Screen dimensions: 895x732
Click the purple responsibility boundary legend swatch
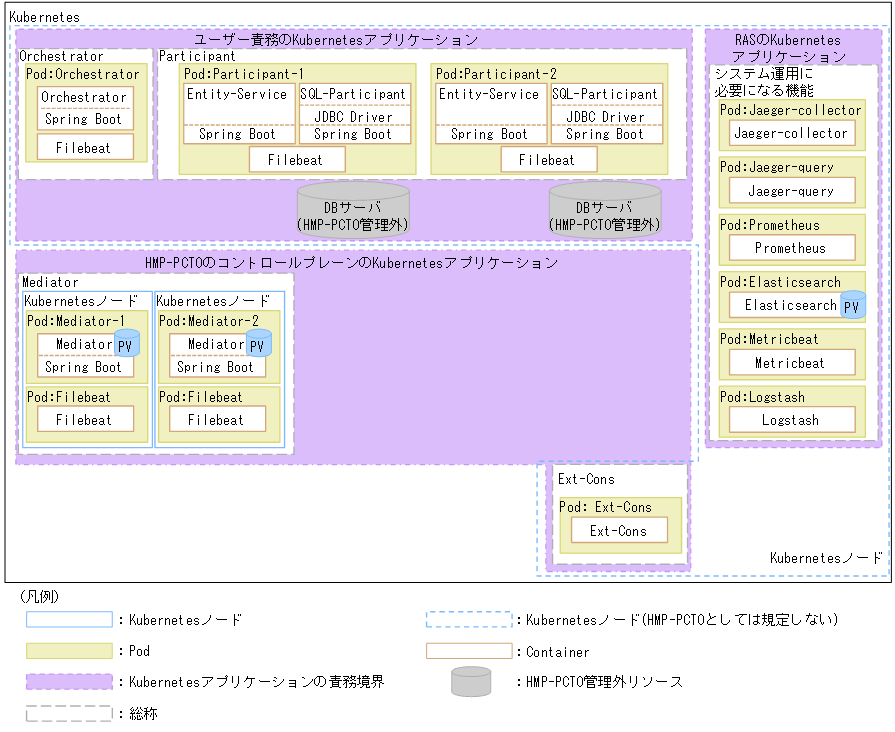point(68,681)
